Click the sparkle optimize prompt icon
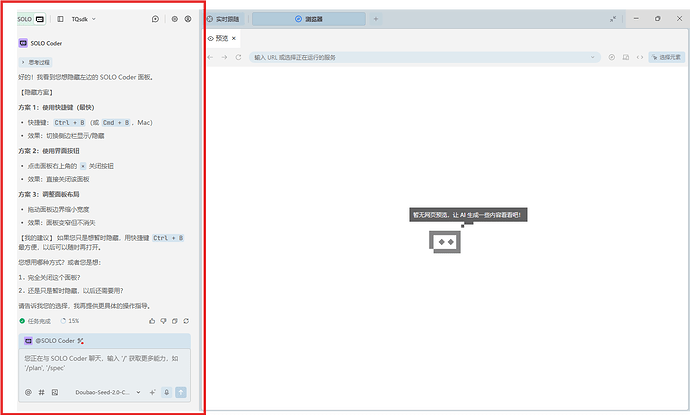The width and height of the screenshot is (690, 415). (152, 392)
